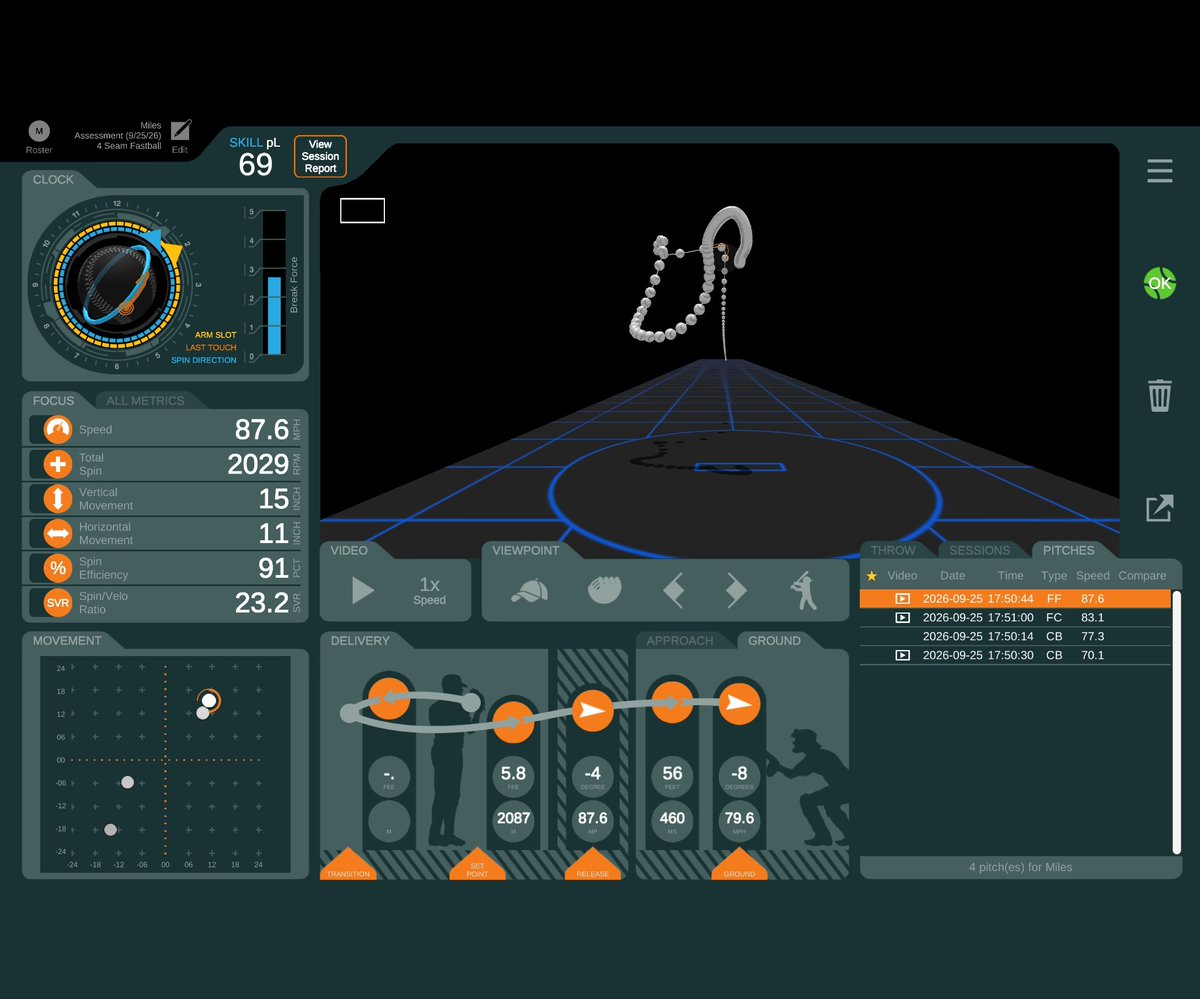Image resolution: width=1200 pixels, height=999 pixels.
Task: Select the CB 77.3 pitch row
Action: click(x=1015, y=636)
